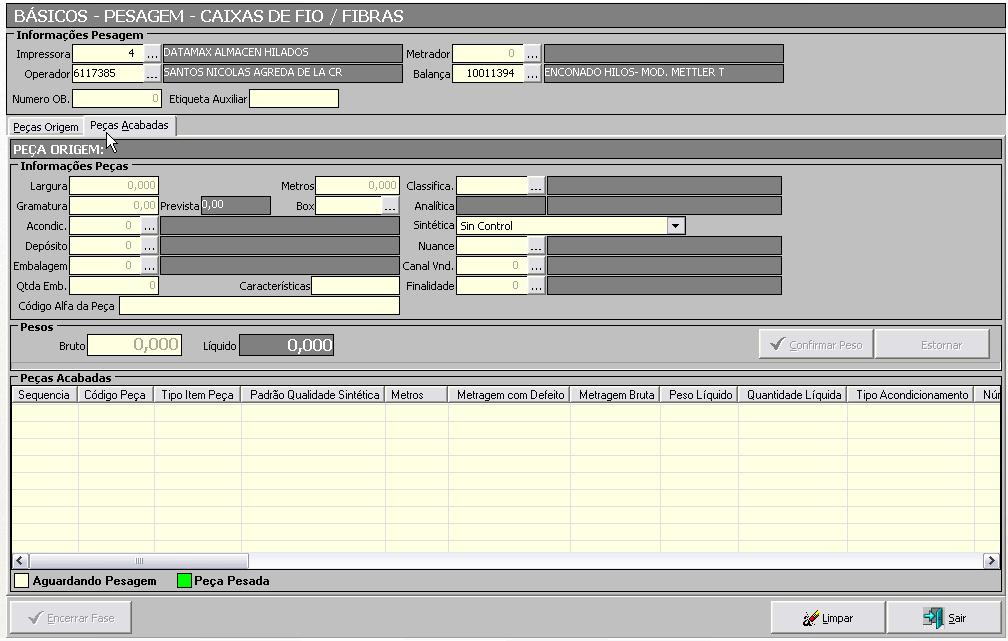1008x641 pixels.
Task: Focus the Numero OB. input field
Action: point(116,99)
